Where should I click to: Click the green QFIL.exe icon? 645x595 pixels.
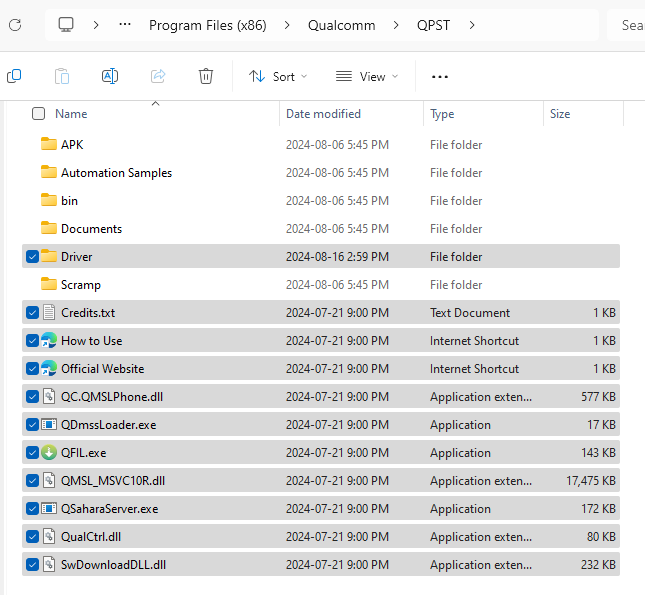click(x=49, y=452)
